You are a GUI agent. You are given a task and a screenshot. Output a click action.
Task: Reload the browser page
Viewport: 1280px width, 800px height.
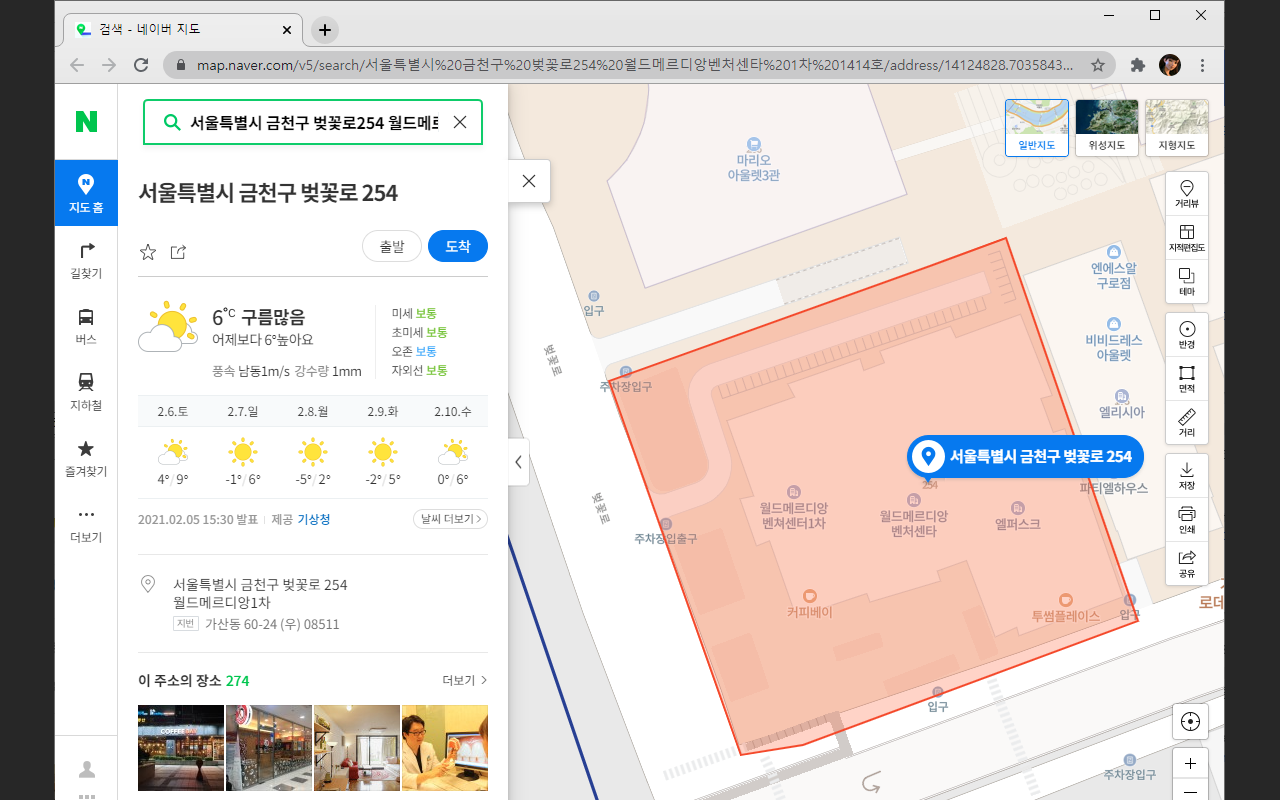tap(141, 65)
